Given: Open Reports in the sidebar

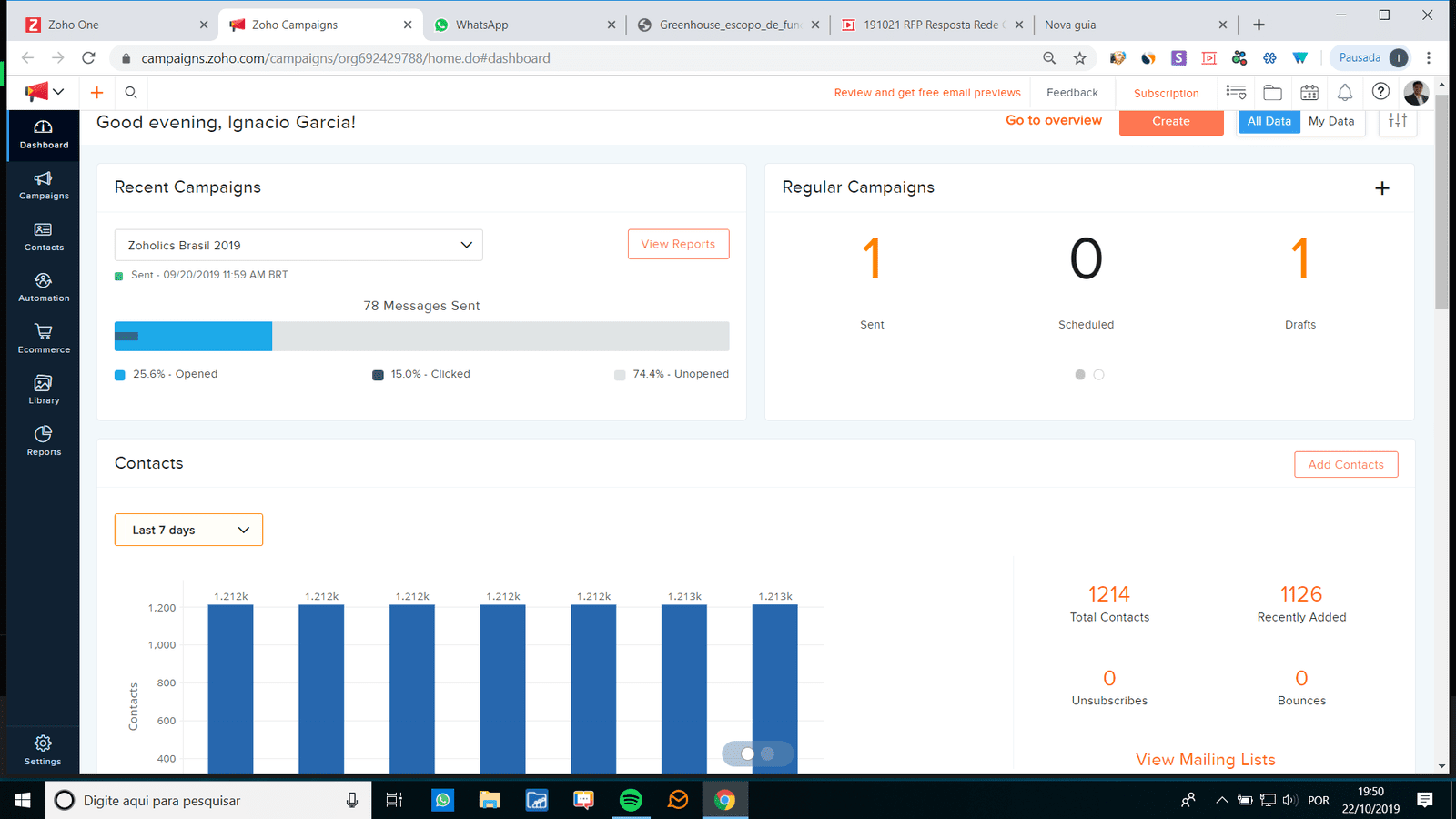Looking at the screenshot, I should coord(44,441).
